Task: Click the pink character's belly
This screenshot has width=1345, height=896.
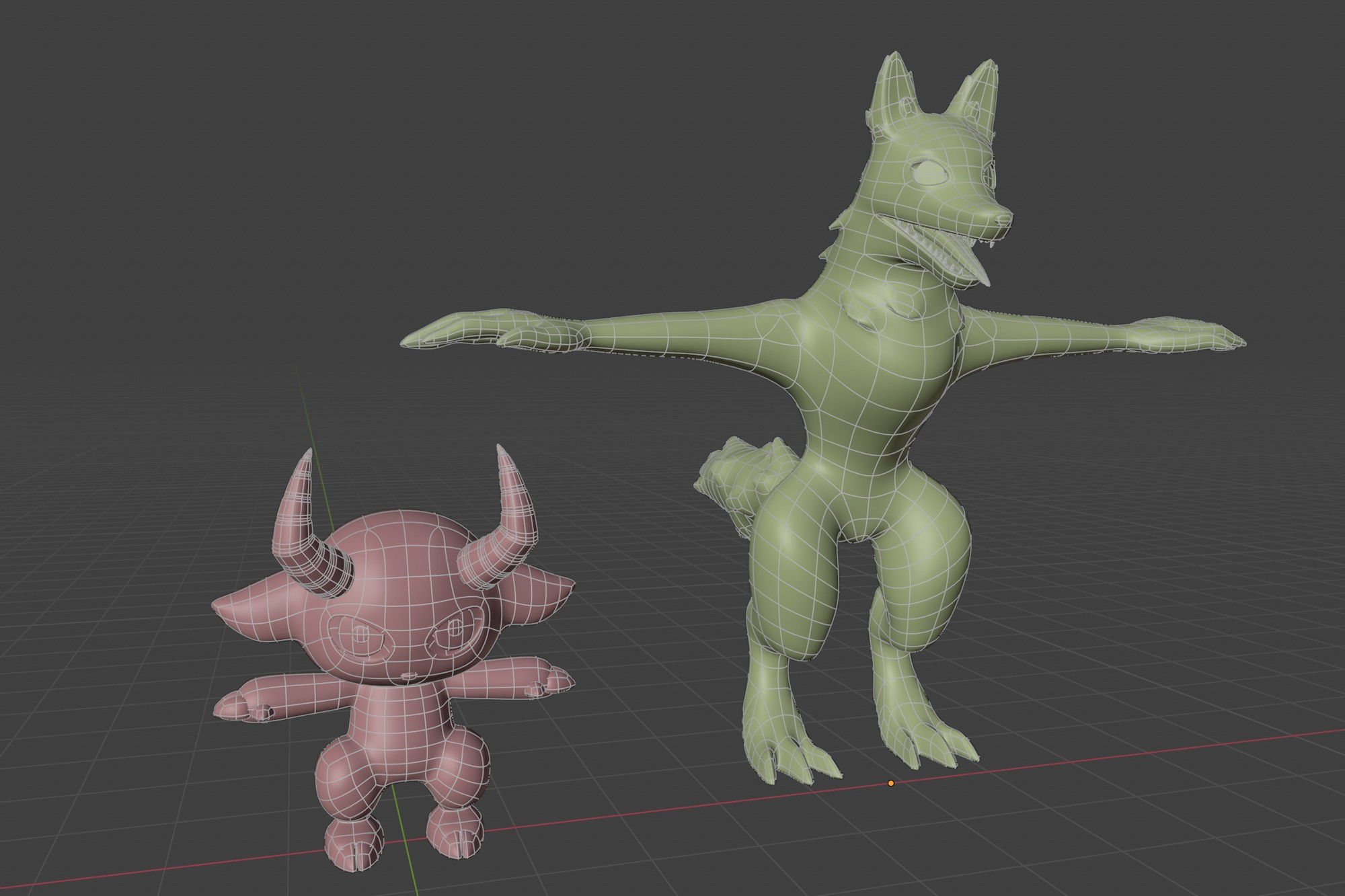Action: [x=402, y=729]
